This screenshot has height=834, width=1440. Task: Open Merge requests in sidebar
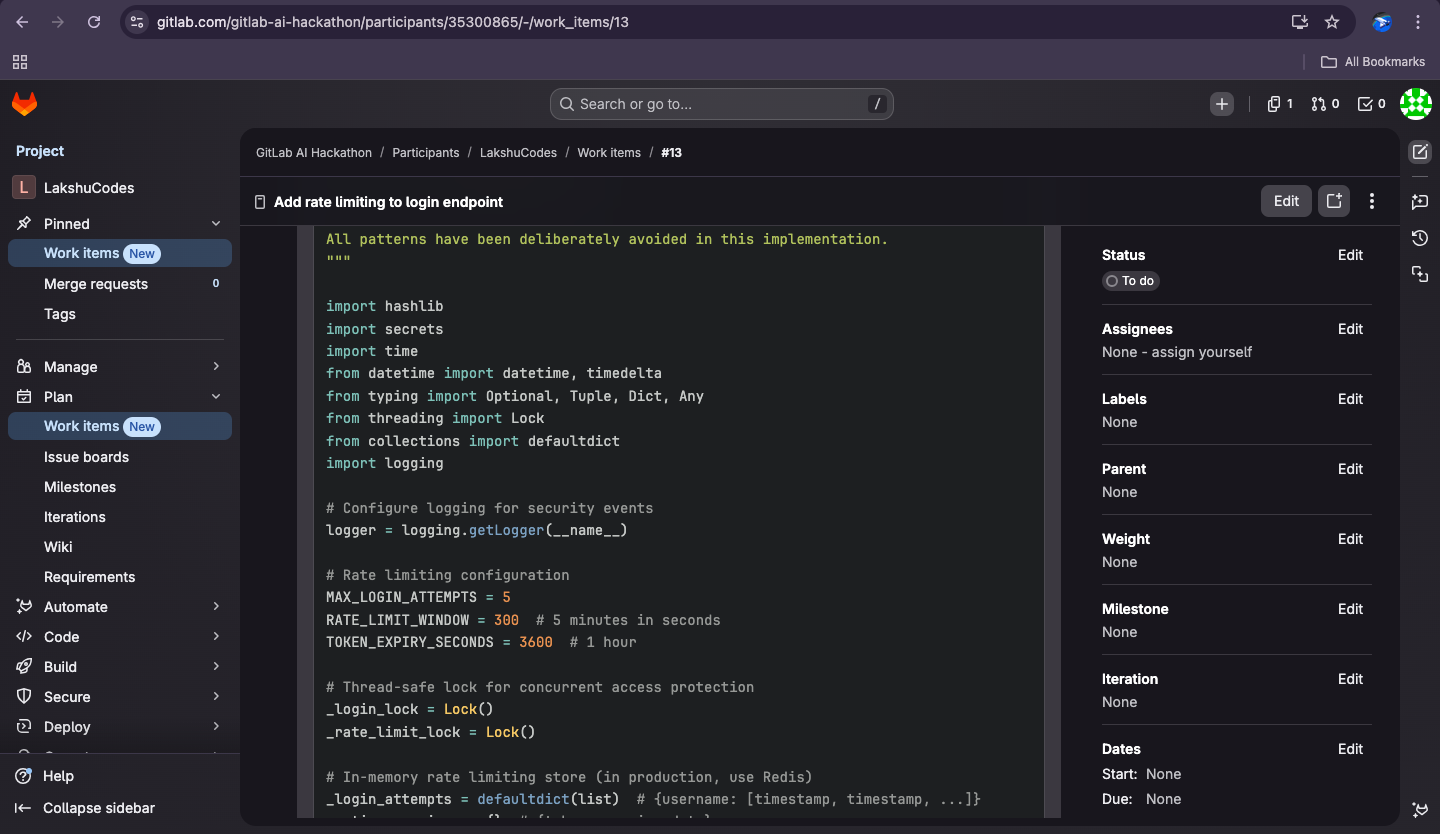pyautogui.click(x=120, y=284)
